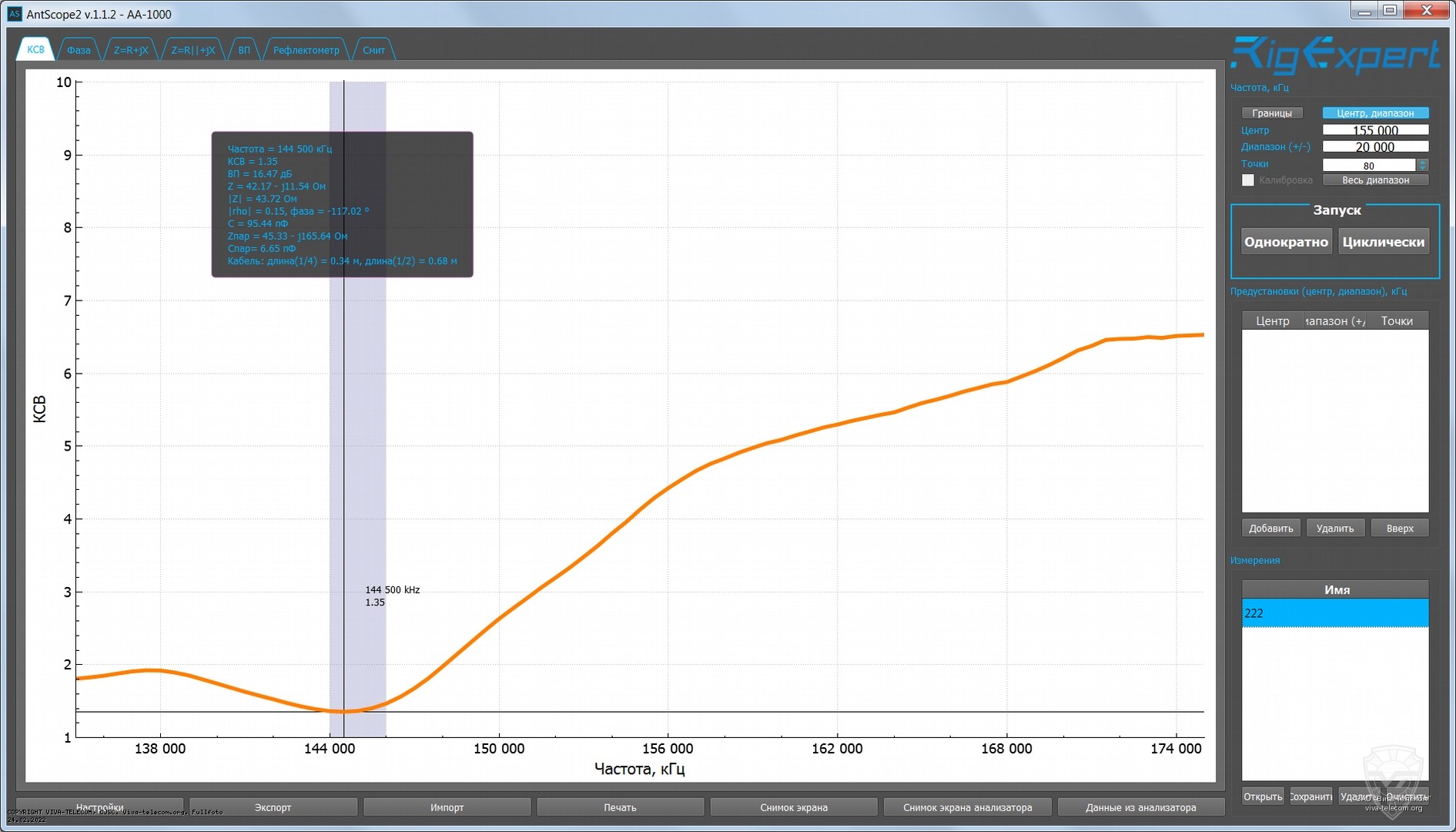Click the Диапазон (+/-) input field
The image size is (1456, 832).
[x=1374, y=147]
